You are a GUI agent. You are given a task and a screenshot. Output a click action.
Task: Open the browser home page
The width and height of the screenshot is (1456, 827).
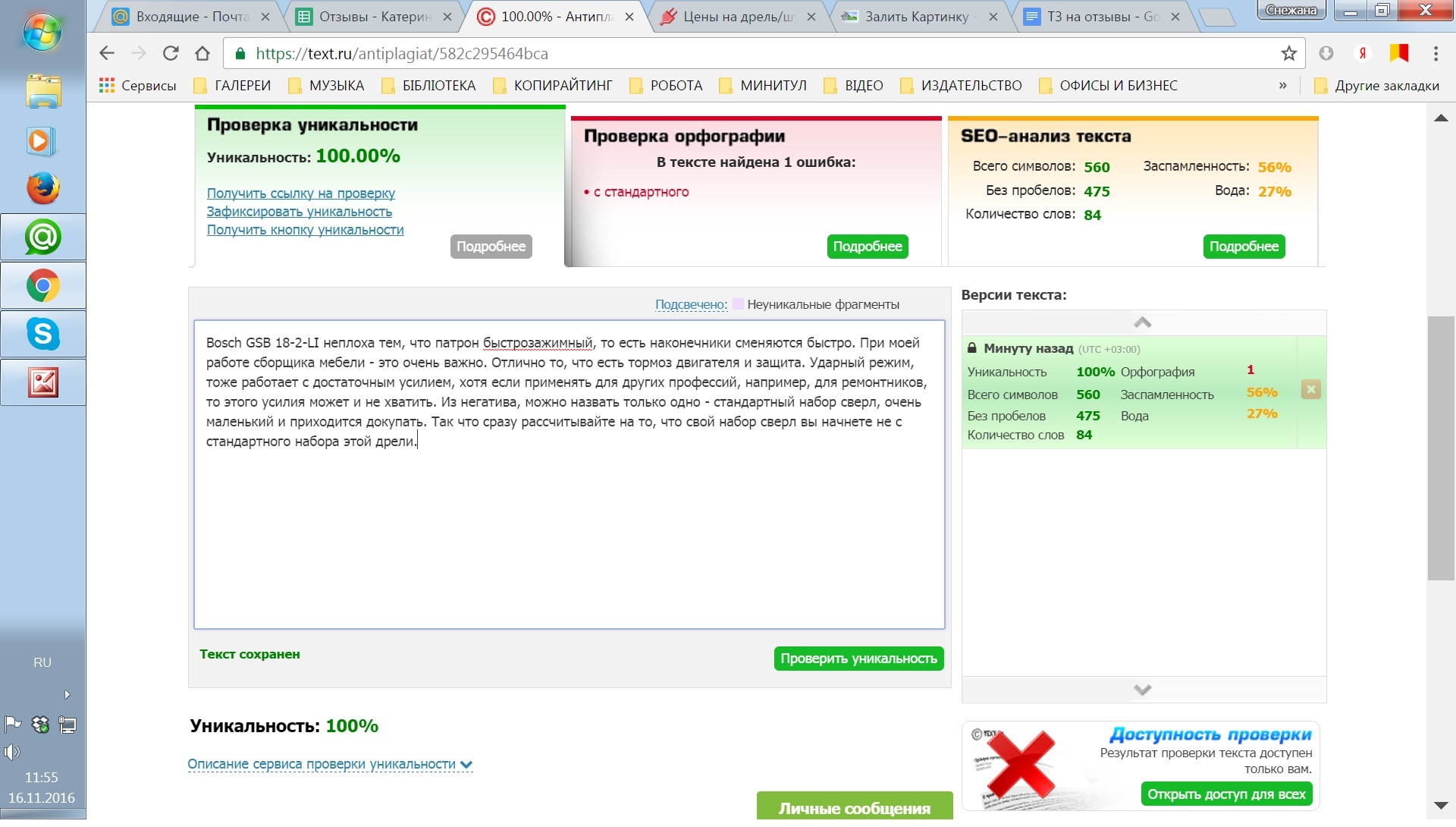pyautogui.click(x=202, y=53)
